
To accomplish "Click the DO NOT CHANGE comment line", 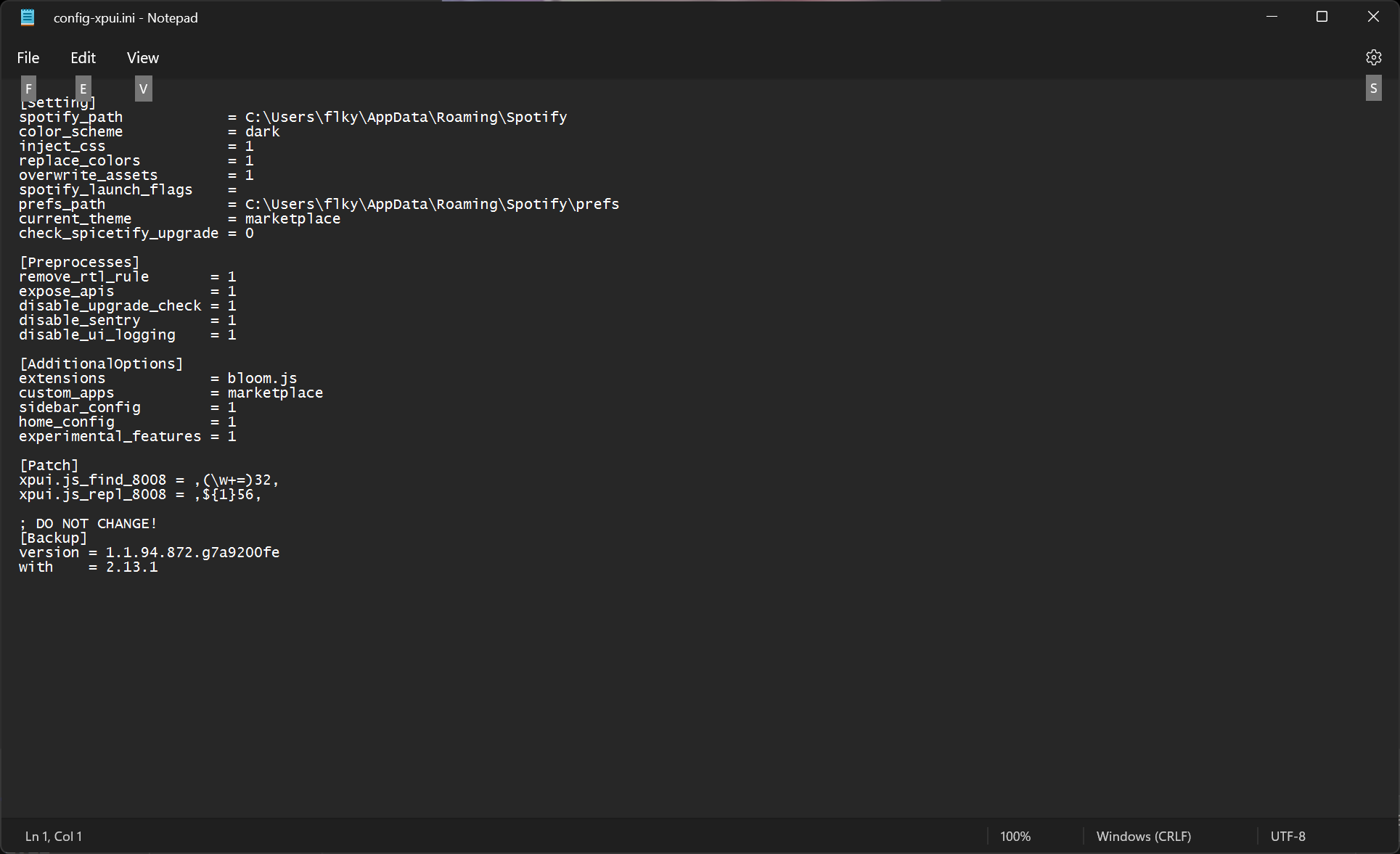I will click(88, 523).
